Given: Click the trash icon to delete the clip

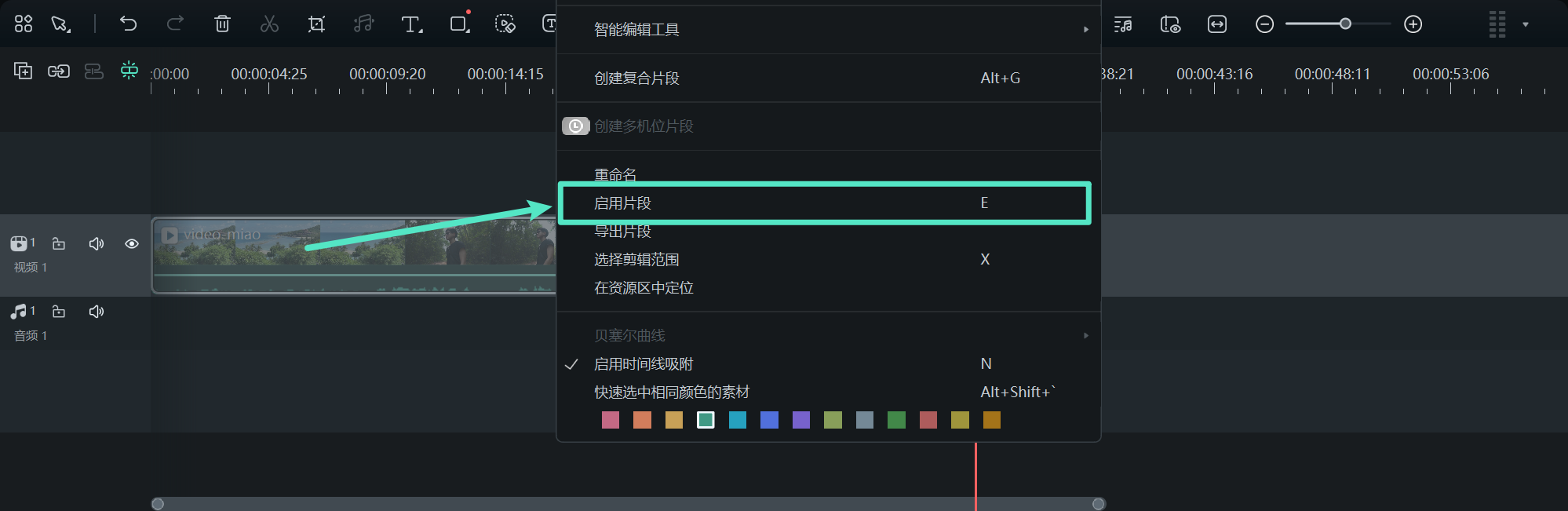Looking at the screenshot, I should click(222, 24).
